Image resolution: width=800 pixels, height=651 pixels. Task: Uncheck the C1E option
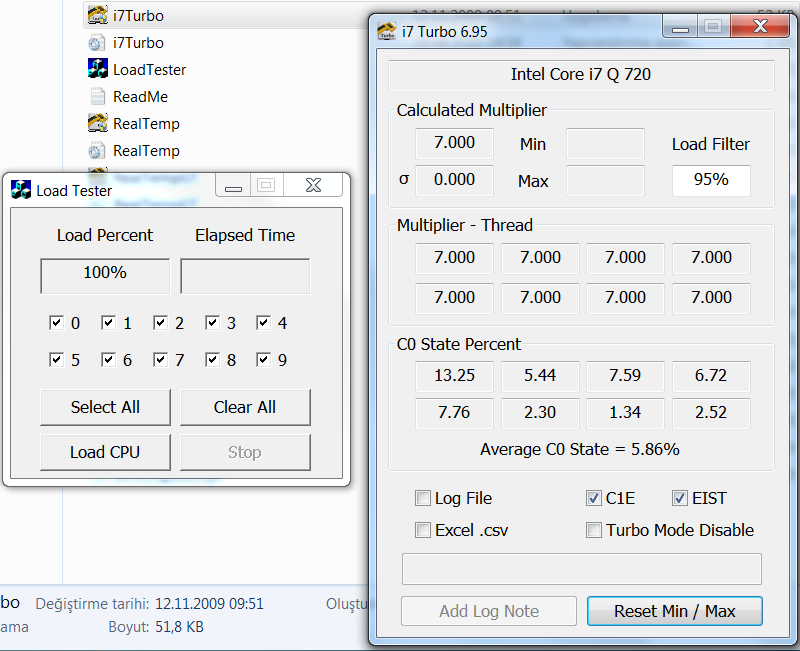593,498
